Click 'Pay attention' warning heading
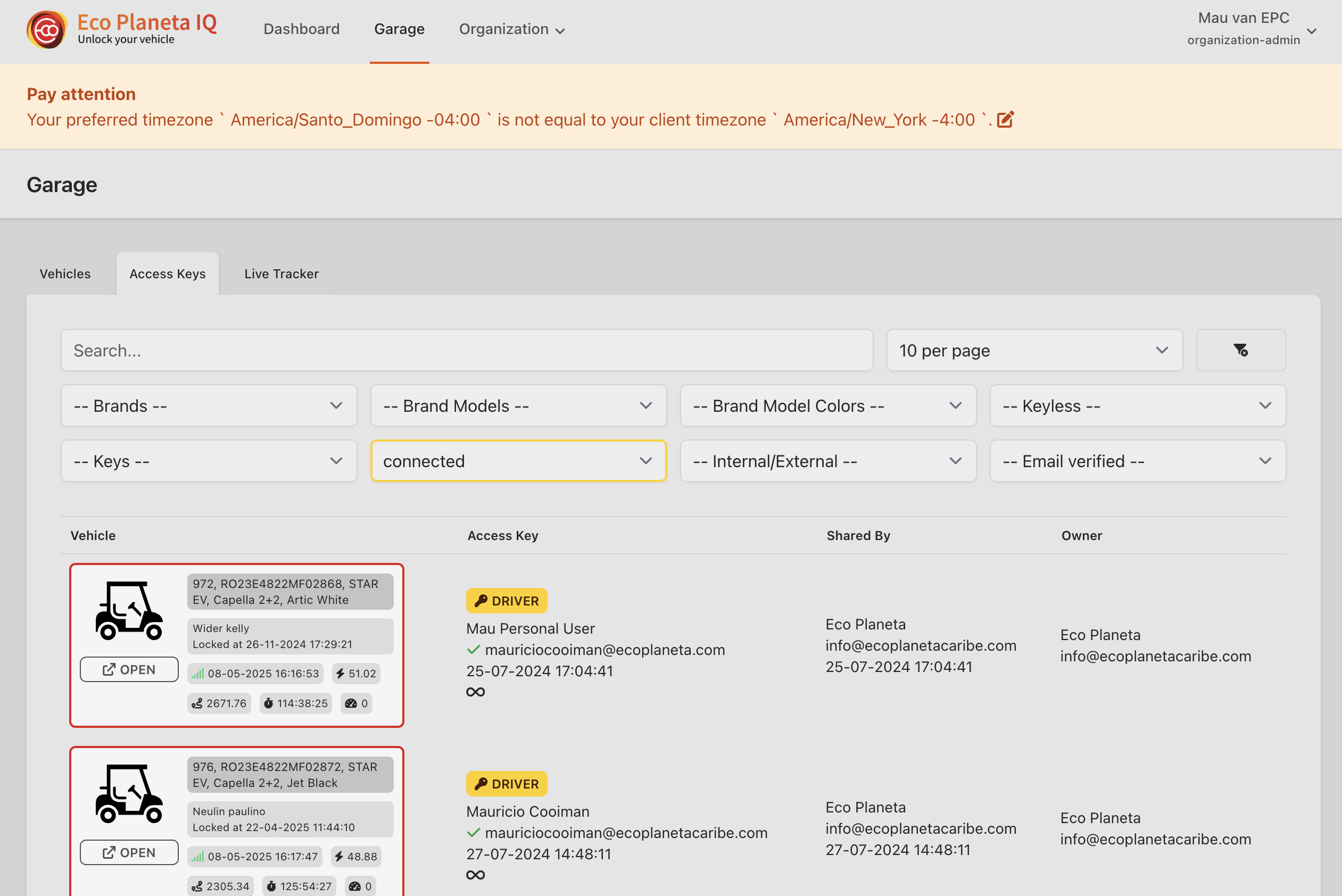The height and width of the screenshot is (896, 1342). (81, 94)
